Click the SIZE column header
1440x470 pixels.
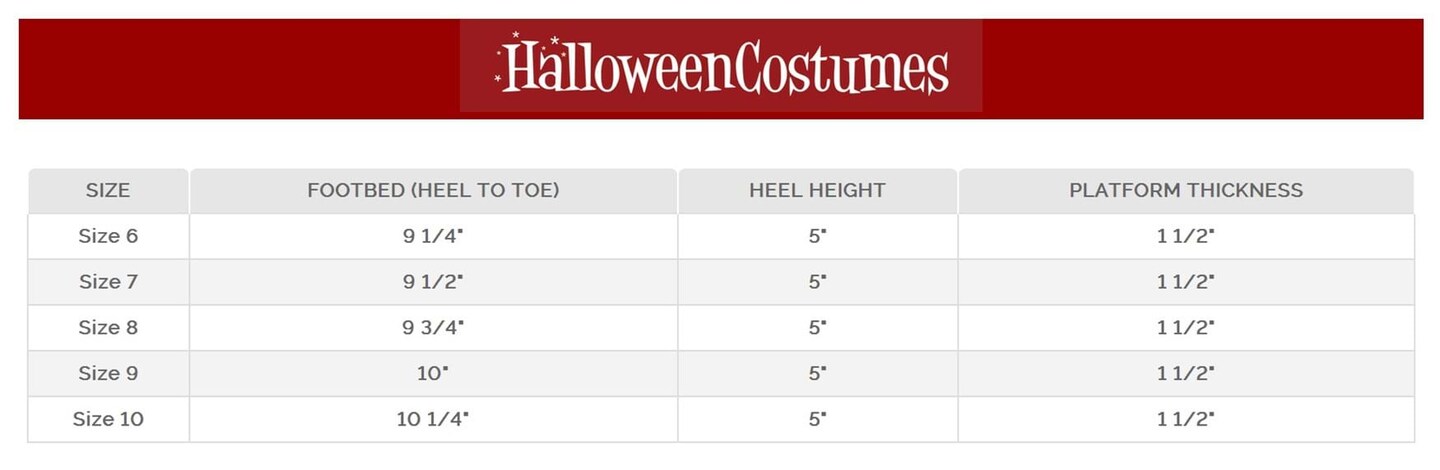pos(108,190)
